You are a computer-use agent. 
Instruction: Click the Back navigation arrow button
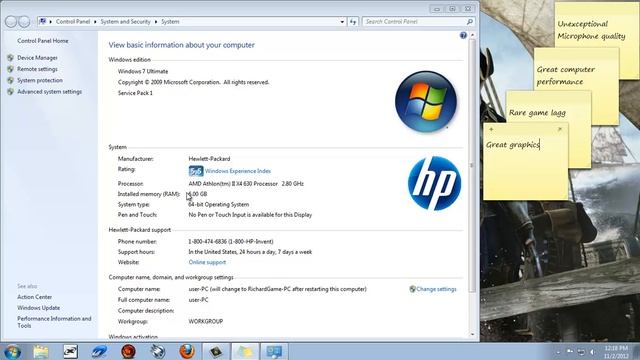point(11,22)
